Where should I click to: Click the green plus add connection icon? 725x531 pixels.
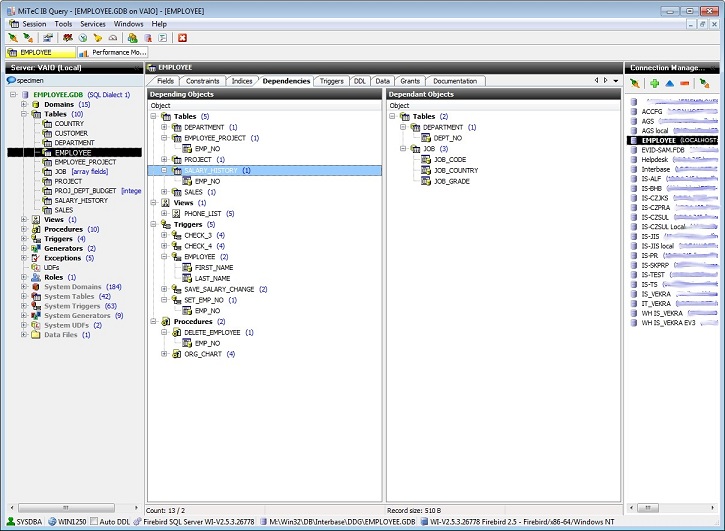click(654, 85)
